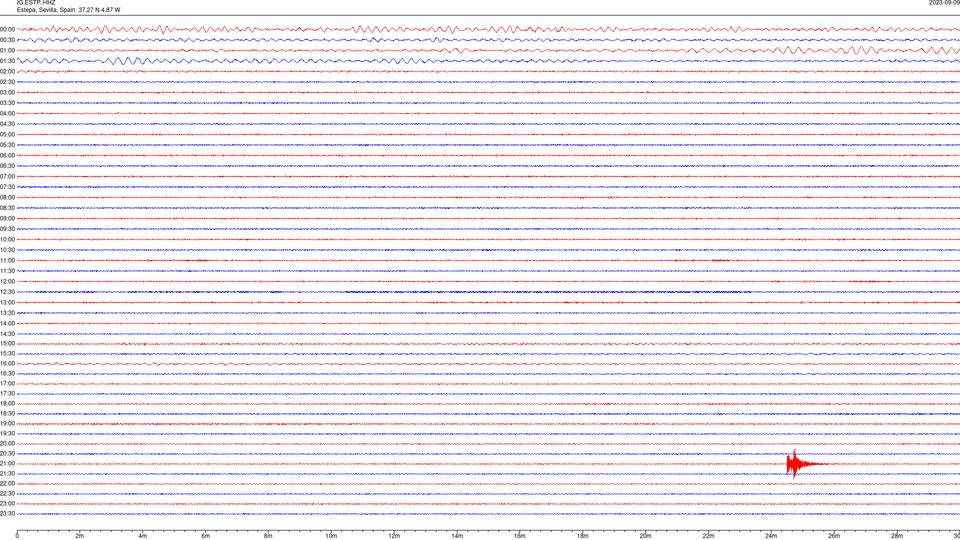Image resolution: width=960 pixels, height=540 pixels.
Task: Select the 02:00 trace time label
Action: coord(7,72)
